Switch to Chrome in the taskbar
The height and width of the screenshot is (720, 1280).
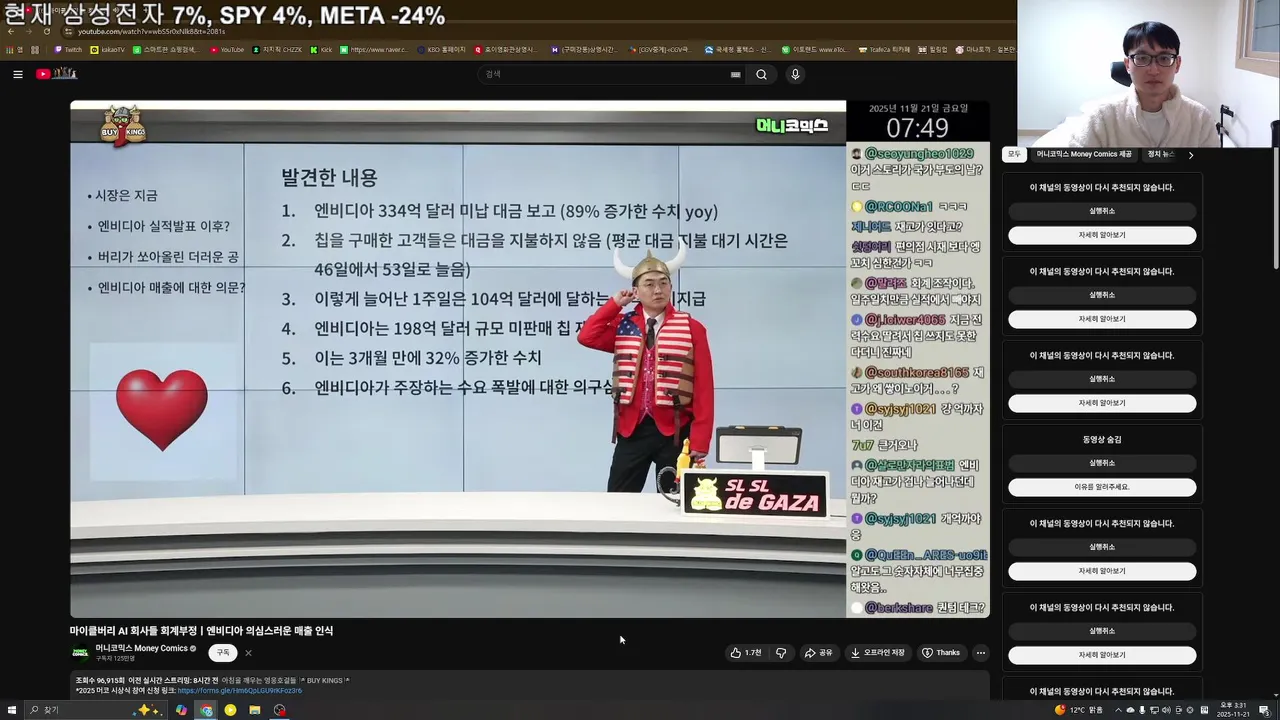click(206, 710)
